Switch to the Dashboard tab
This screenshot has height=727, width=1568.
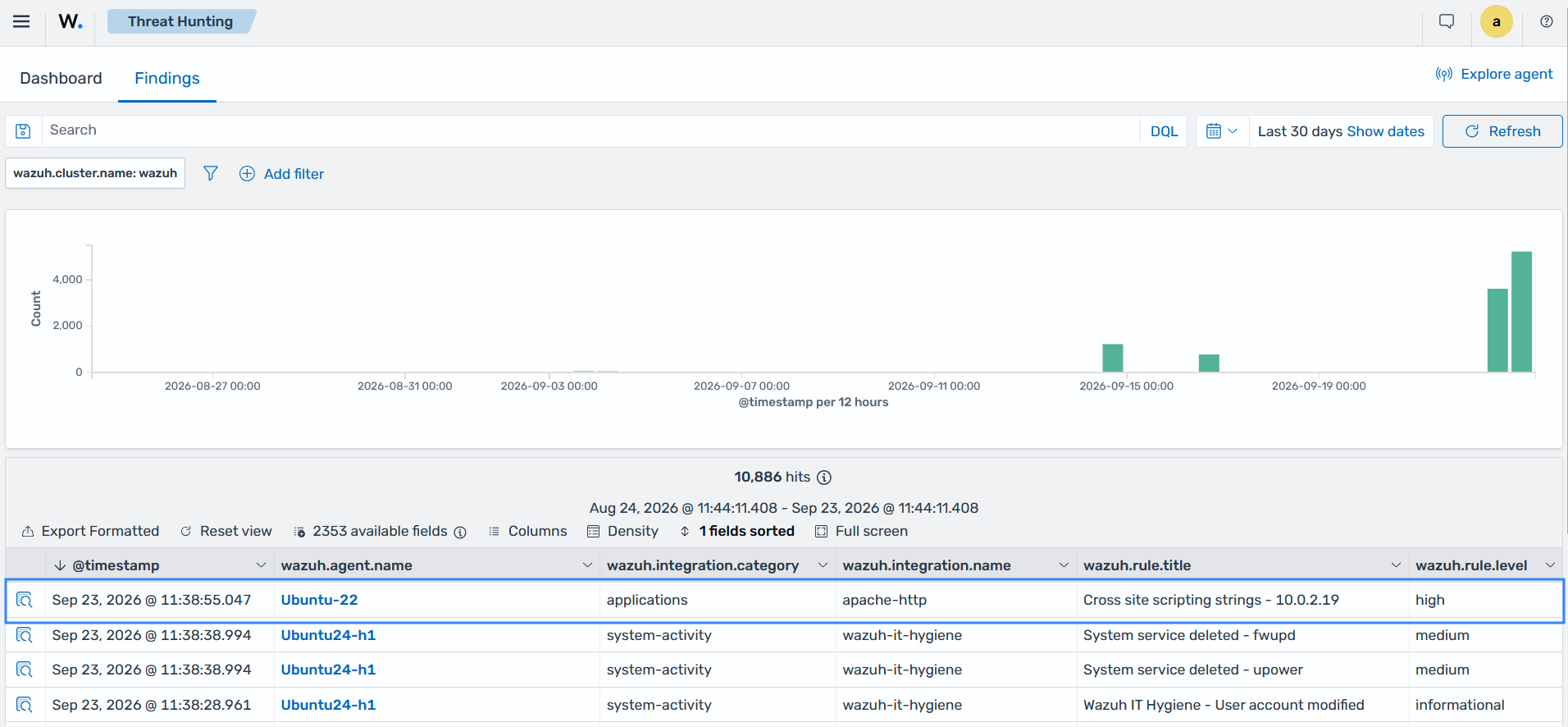tap(61, 78)
